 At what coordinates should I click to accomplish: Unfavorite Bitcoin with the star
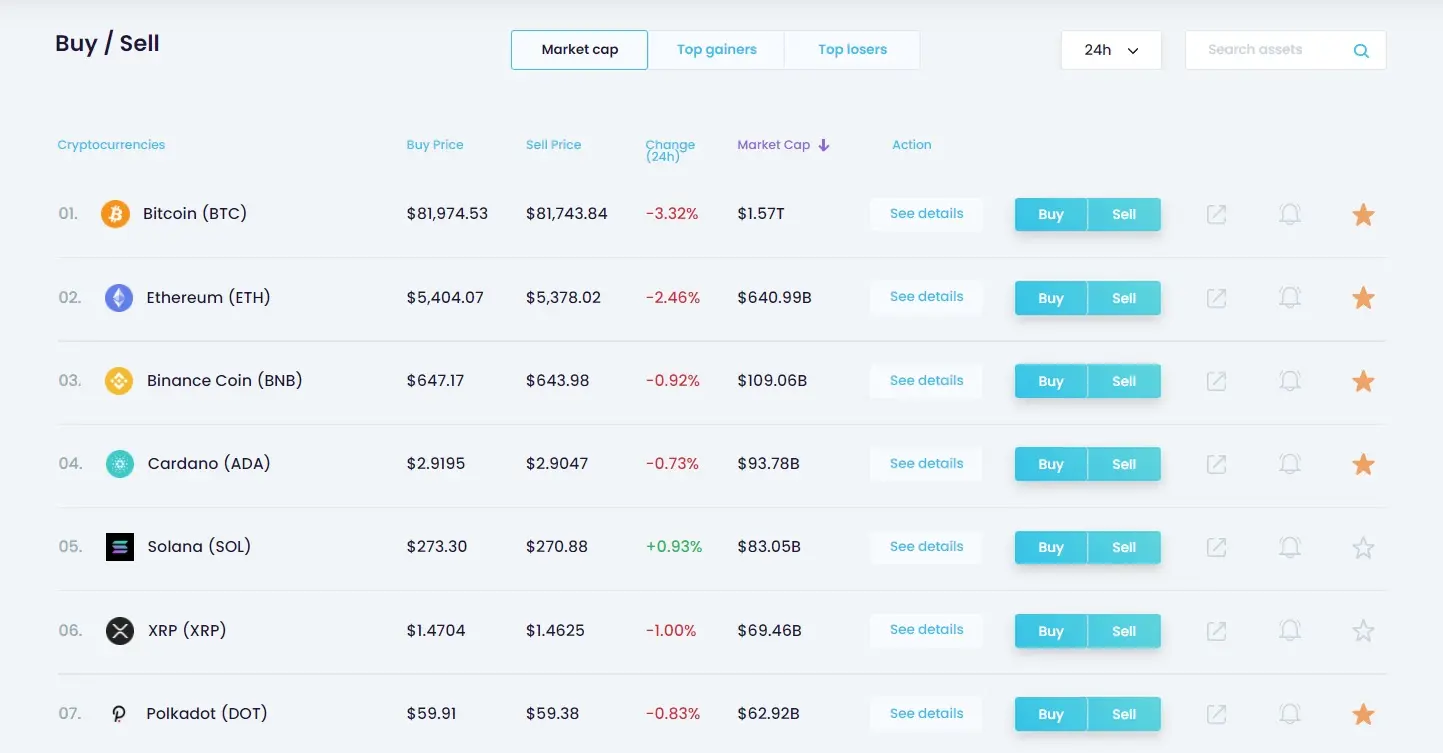pos(1363,214)
